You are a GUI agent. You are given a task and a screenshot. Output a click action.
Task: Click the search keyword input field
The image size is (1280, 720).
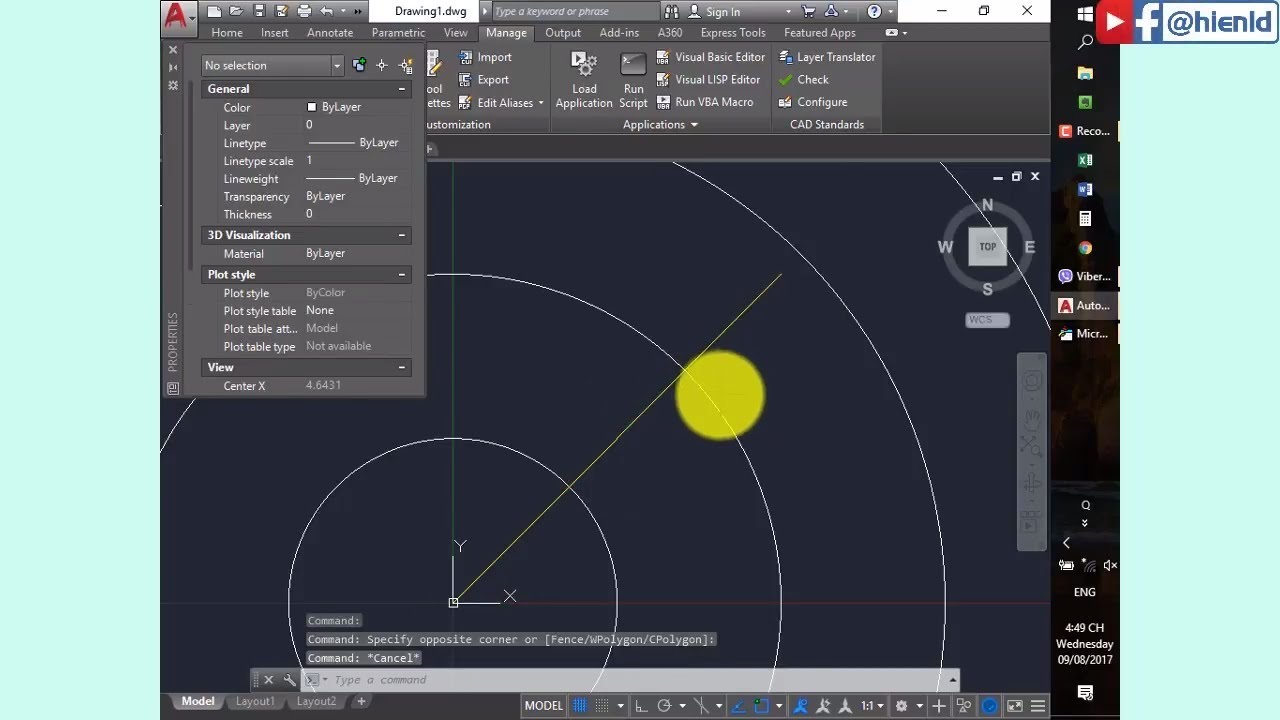pyautogui.click(x=575, y=11)
